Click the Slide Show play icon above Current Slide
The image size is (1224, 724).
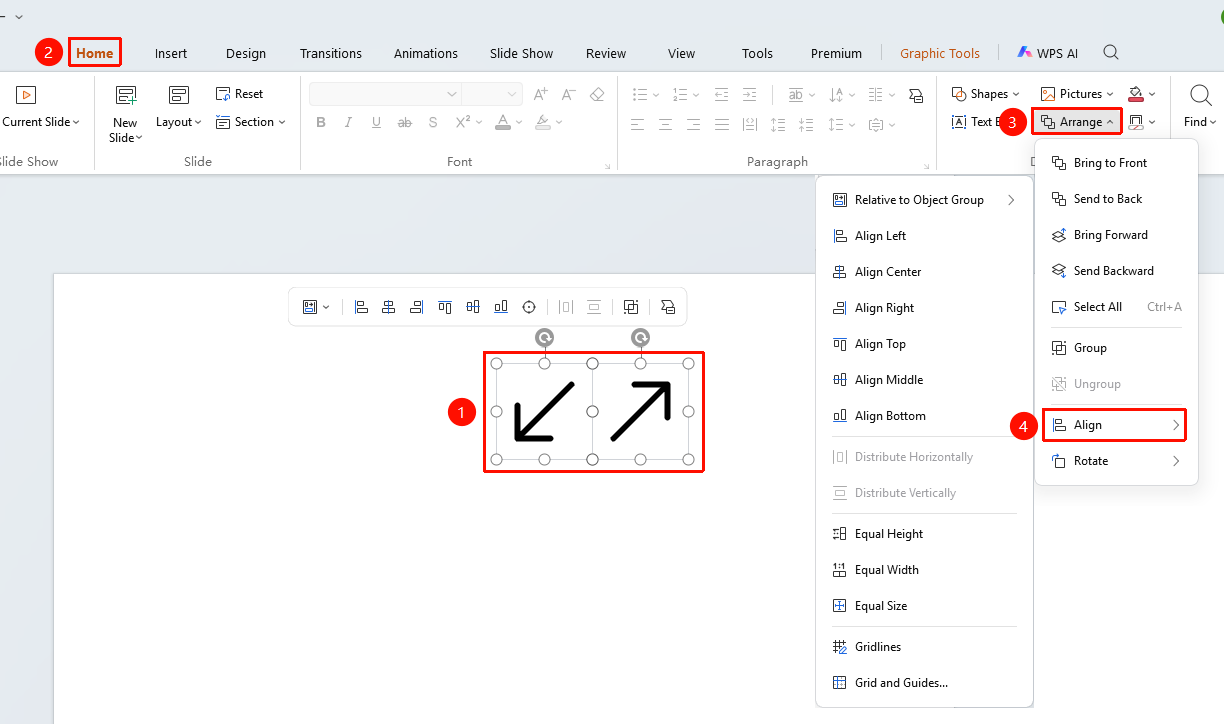pyautogui.click(x=26, y=95)
